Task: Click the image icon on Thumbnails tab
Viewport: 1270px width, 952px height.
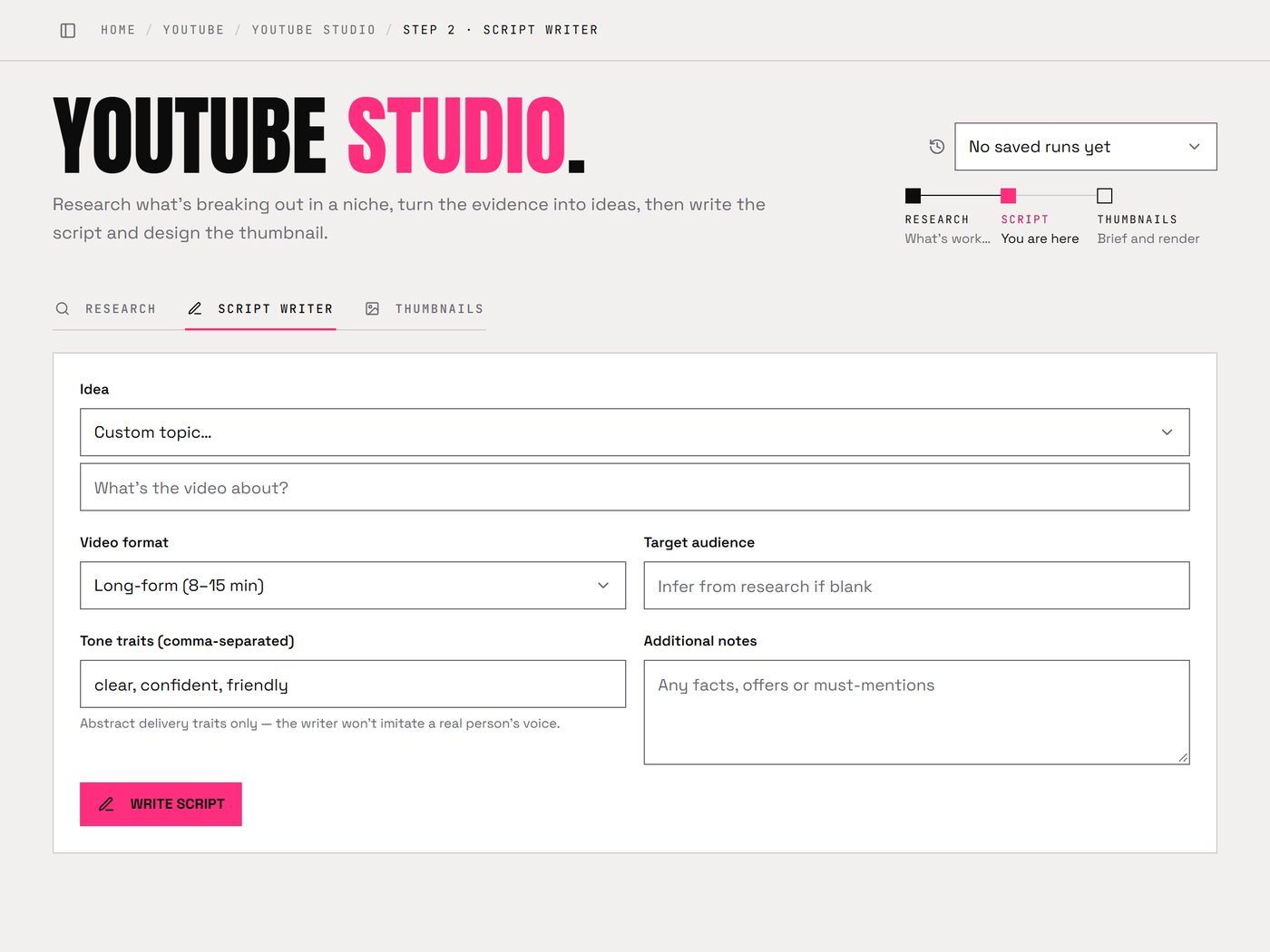Action: point(372,308)
